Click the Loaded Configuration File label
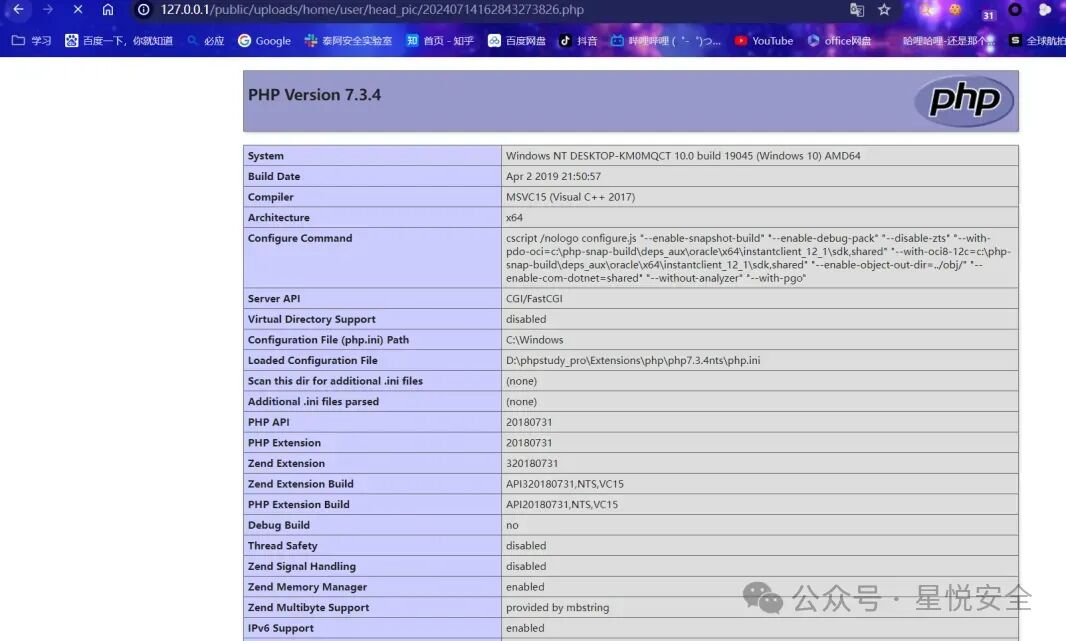The image size is (1066, 641). [313, 360]
